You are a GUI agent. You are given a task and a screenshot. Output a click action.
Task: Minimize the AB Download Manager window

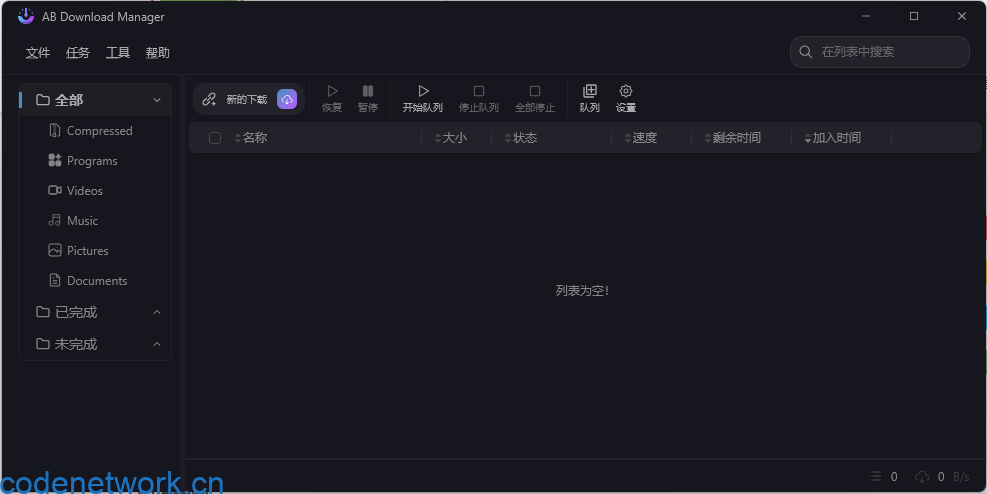tap(866, 16)
